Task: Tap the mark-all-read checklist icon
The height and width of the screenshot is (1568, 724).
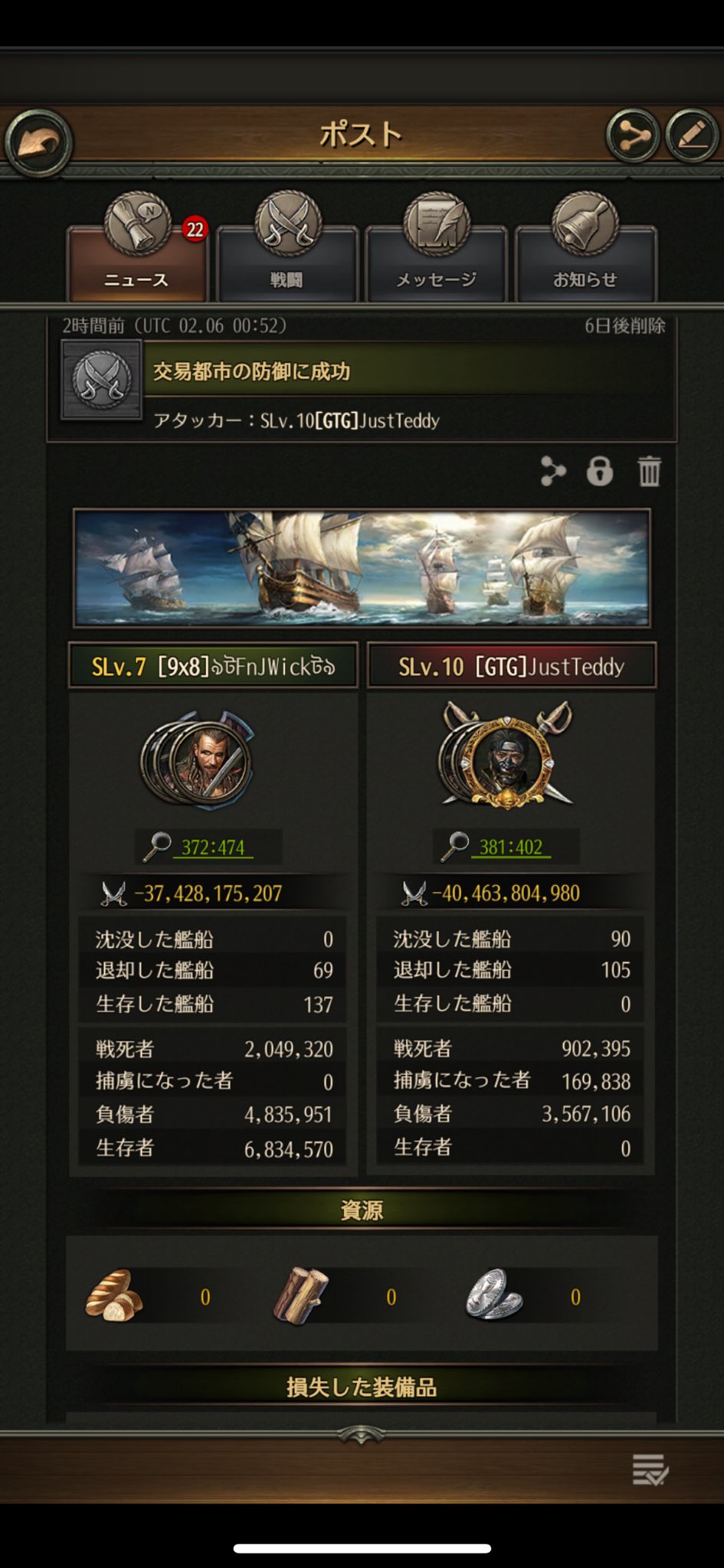Action: point(650,1469)
